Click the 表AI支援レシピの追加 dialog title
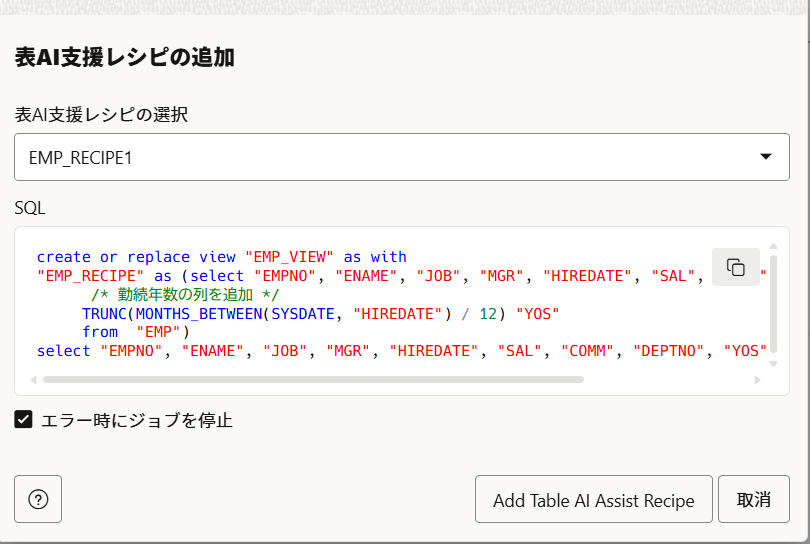 click(124, 57)
